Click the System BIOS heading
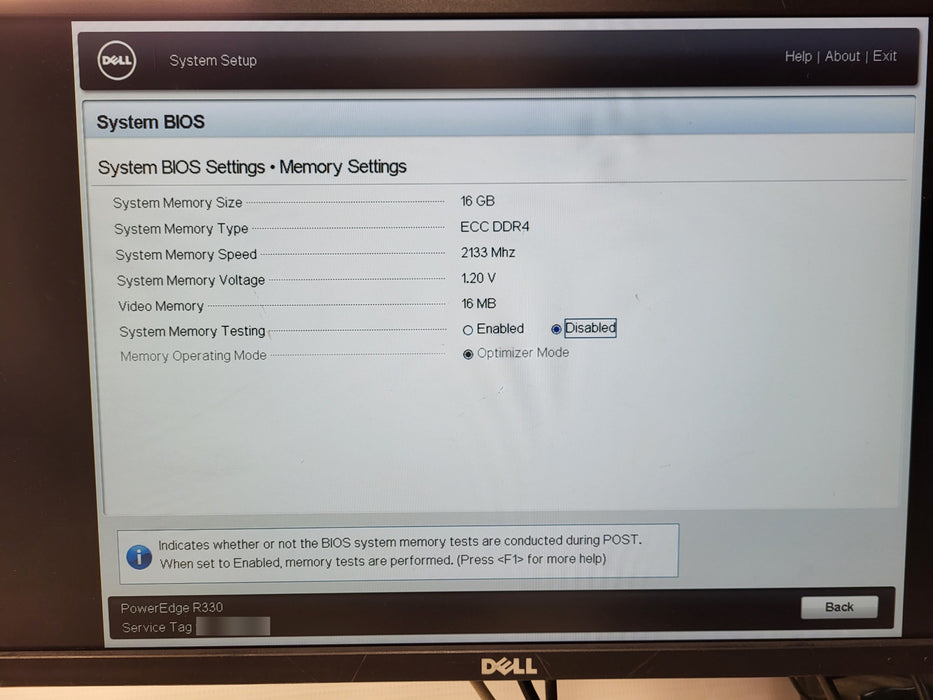Image resolution: width=933 pixels, height=700 pixels. (x=151, y=122)
